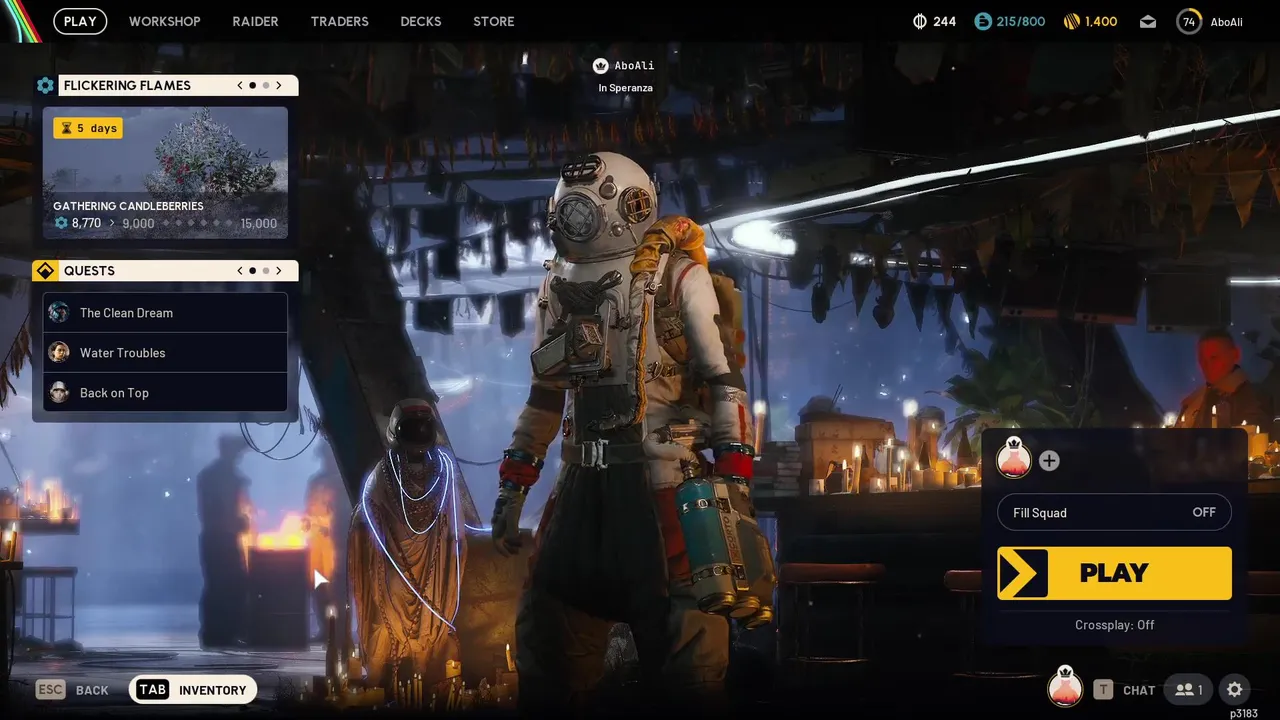
Task: Click the player emblem above AboAli nameplate
Action: click(600, 66)
